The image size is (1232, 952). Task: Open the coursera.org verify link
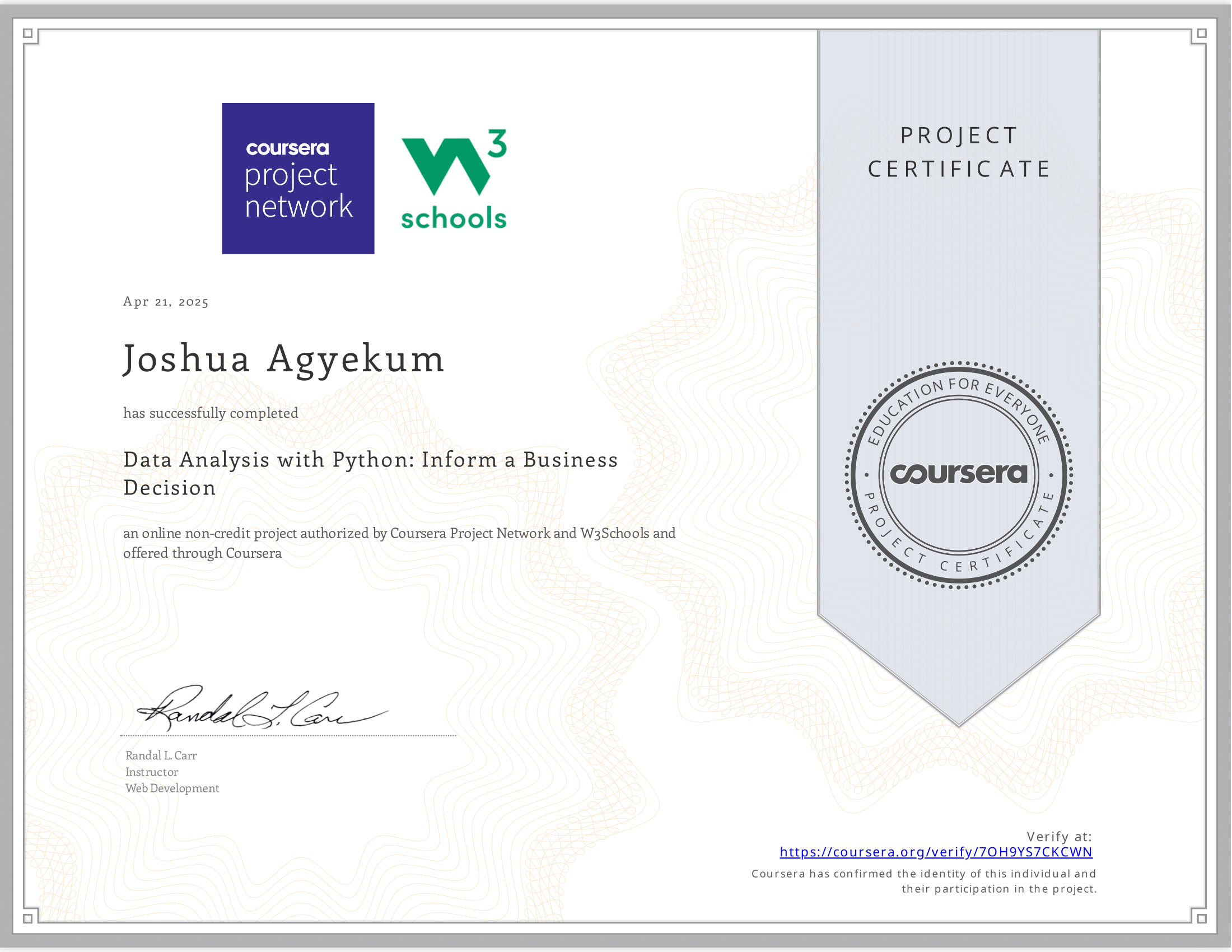point(936,852)
